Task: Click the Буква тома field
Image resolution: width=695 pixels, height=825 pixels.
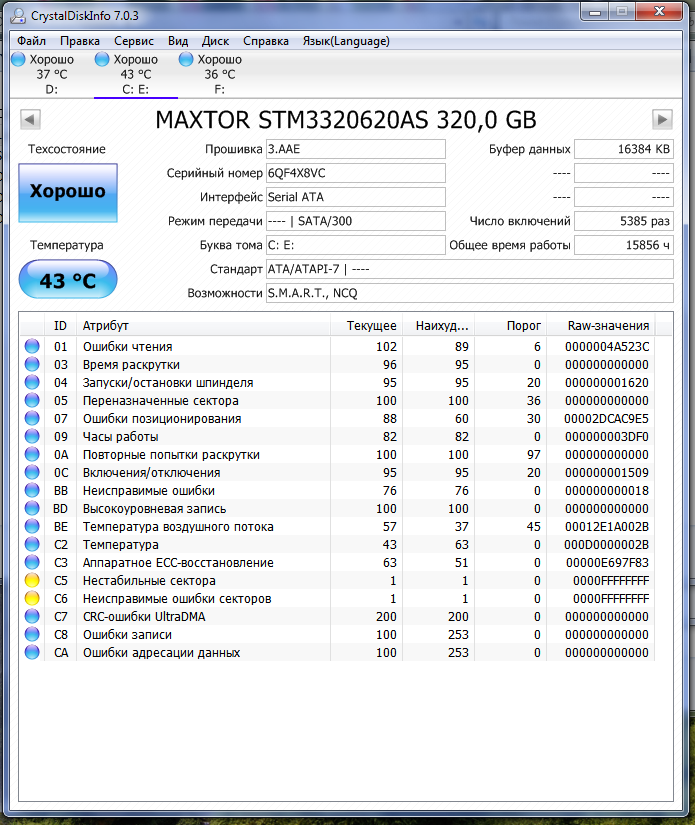Action: tap(356, 245)
